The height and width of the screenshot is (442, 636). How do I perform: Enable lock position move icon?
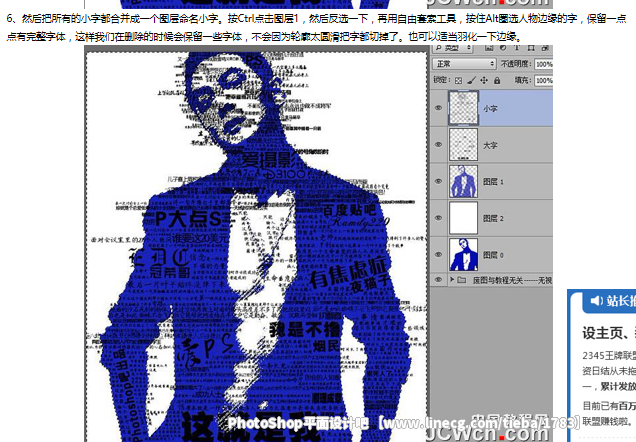tap(484, 80)
